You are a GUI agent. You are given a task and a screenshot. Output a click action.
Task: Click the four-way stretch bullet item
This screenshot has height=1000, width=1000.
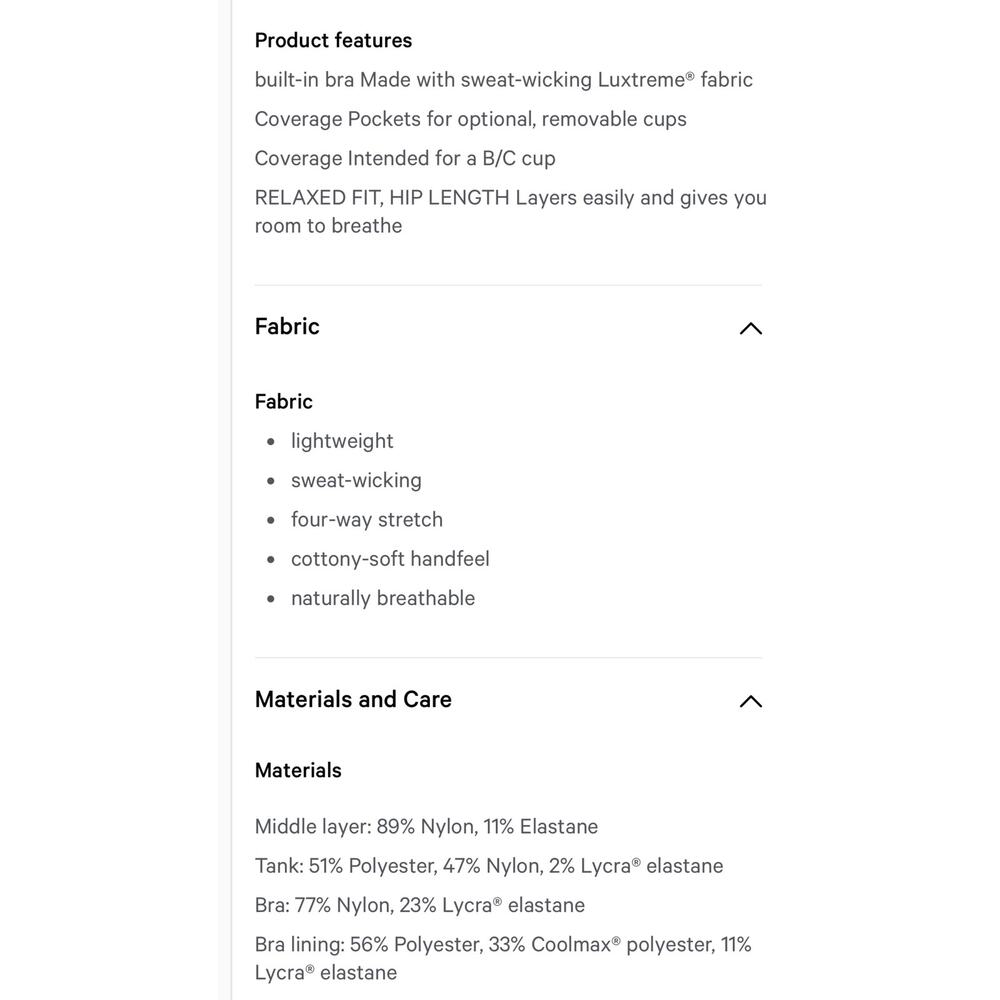pyautogui.click(x=366, y=520)
